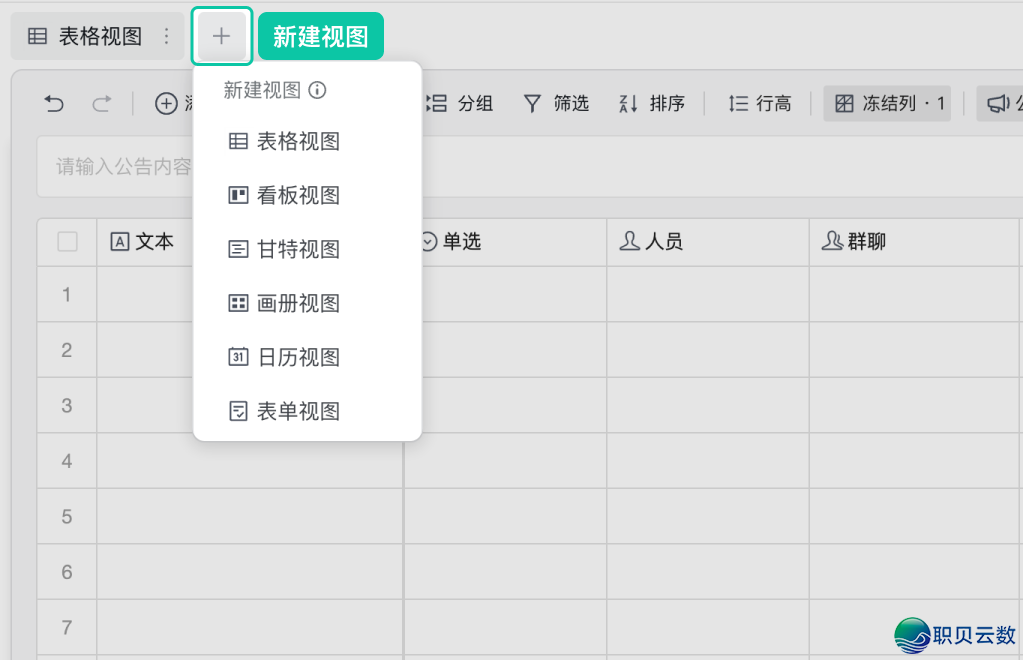
Task: Undo the last action
Action: point(54,104)
